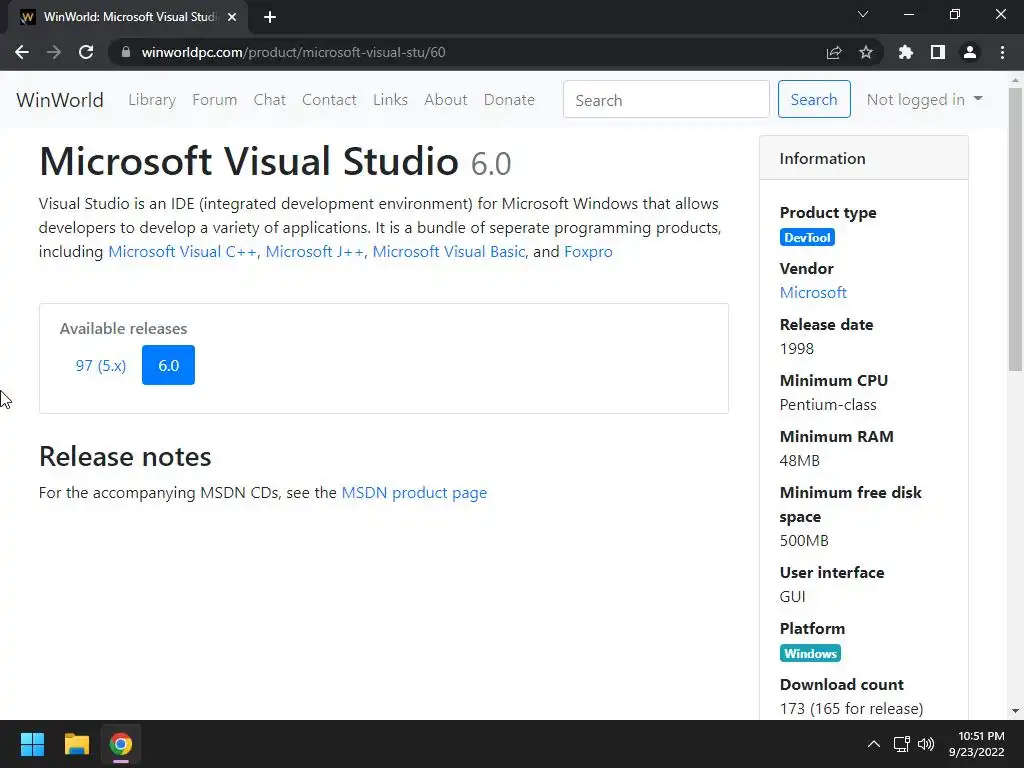The width and height of the screenshot is (1024, 768).
Task: Open a new browser tab
Action: 270,16
